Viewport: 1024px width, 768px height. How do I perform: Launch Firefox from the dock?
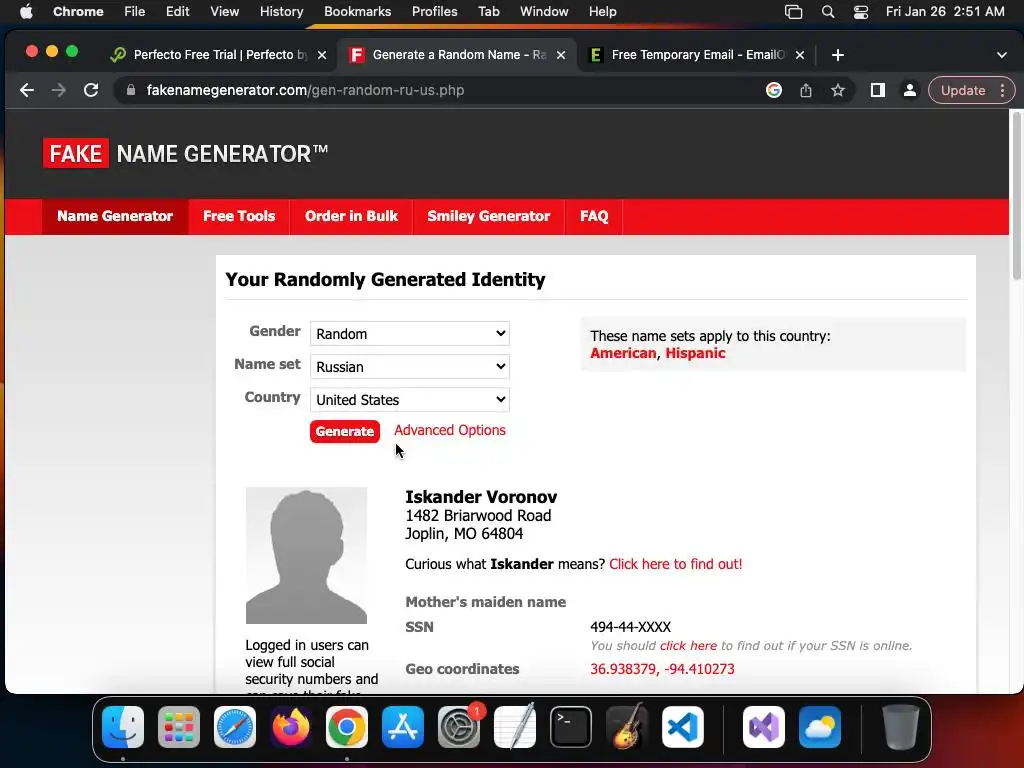tap(291, 727)
